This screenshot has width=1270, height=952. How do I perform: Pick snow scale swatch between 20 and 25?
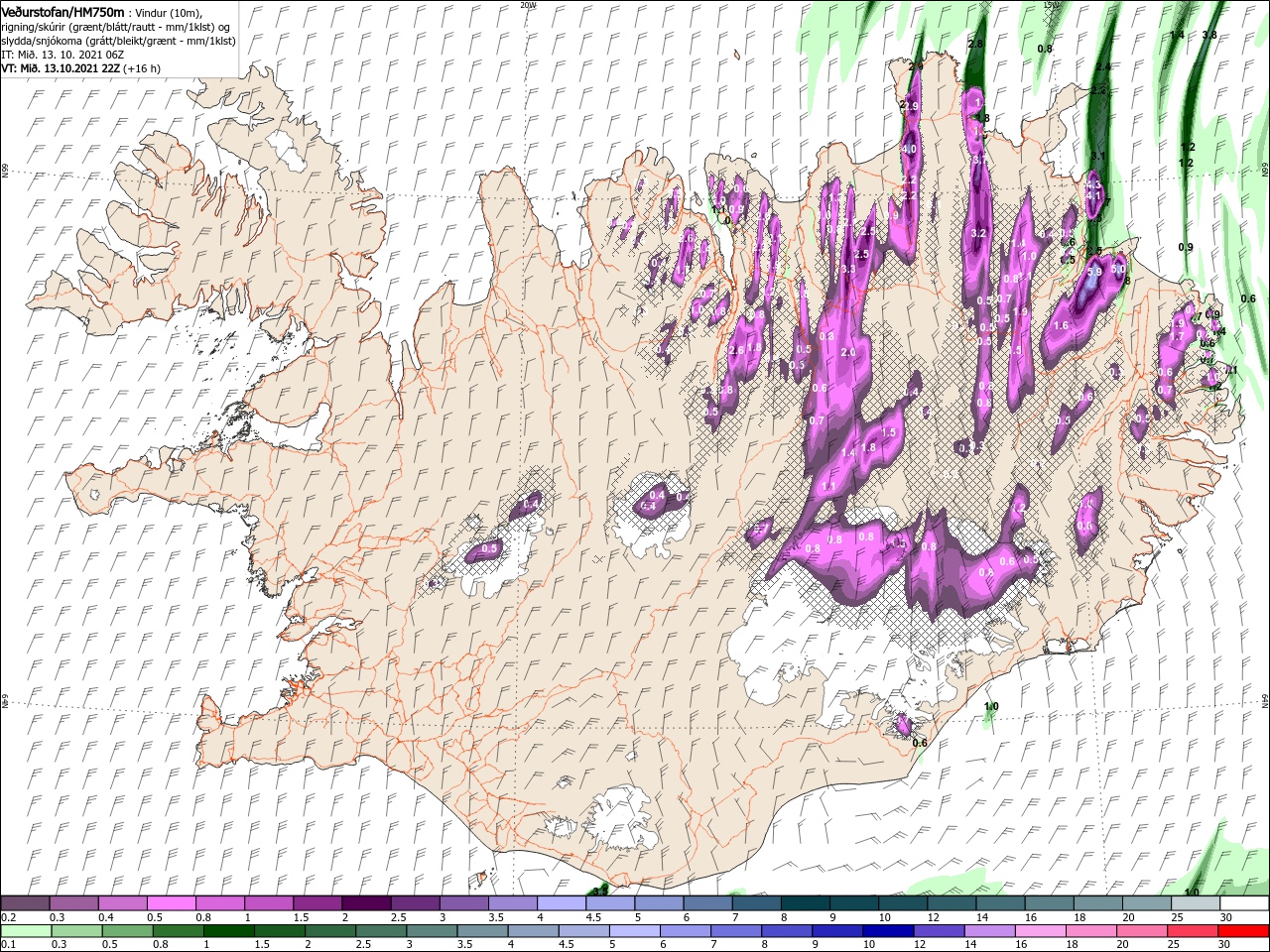coord(1148,903)
